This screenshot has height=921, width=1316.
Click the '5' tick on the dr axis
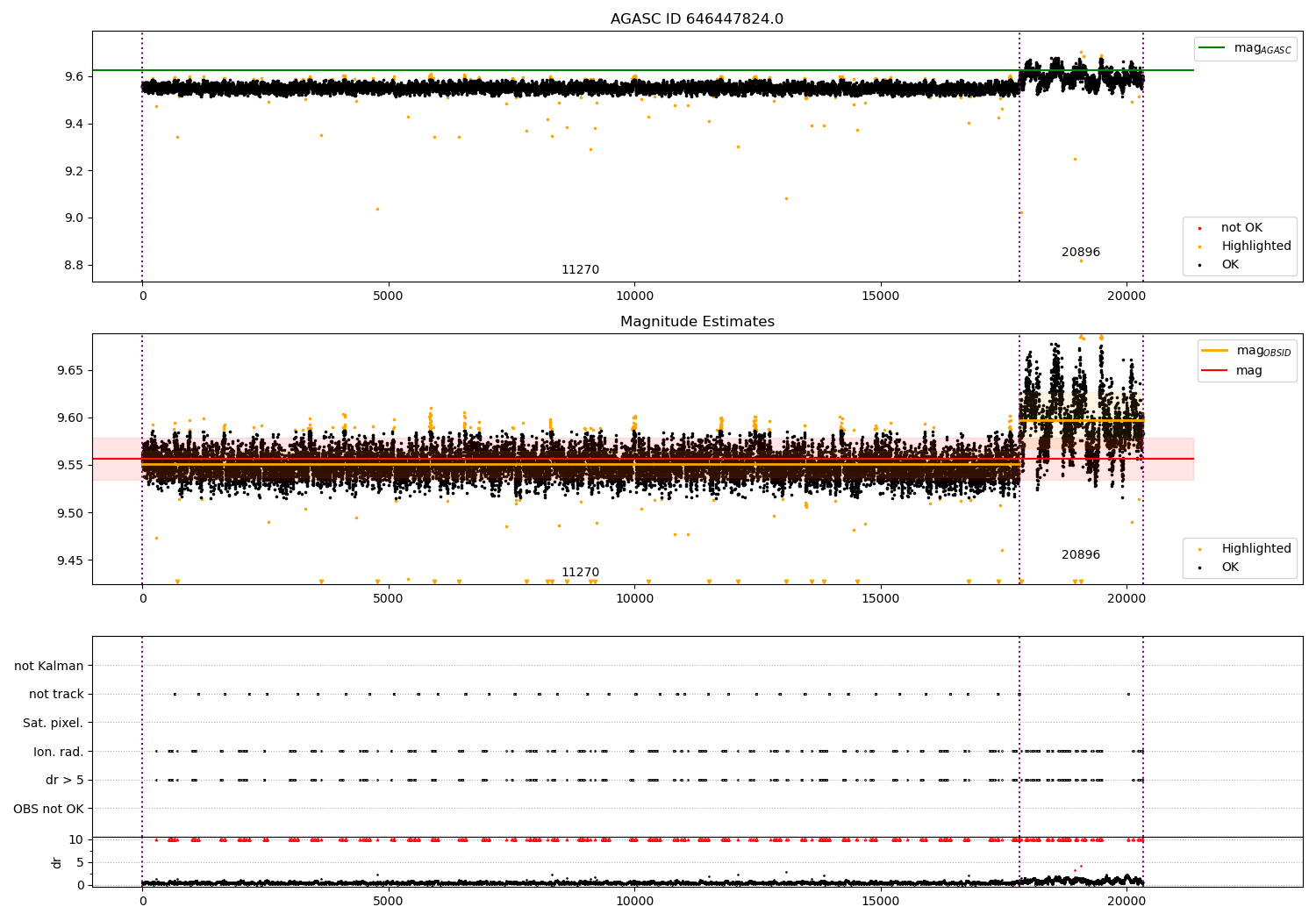pos(81,863)
